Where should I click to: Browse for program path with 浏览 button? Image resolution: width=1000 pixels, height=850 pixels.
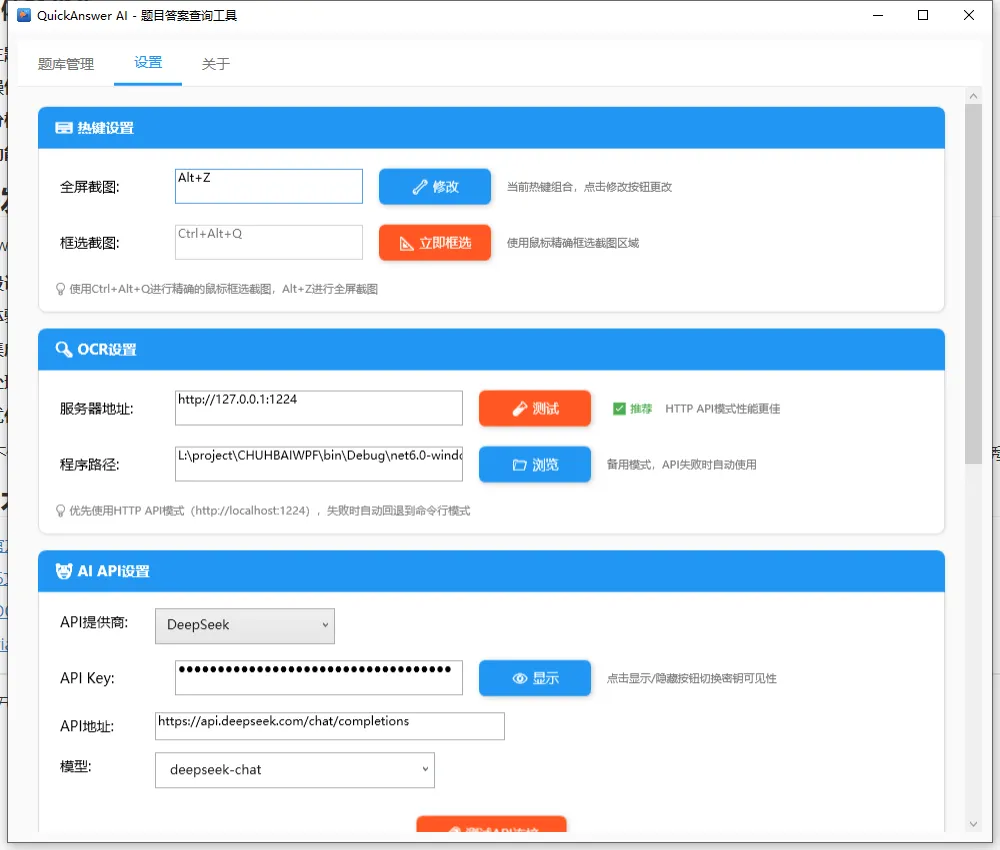[535, 465]
